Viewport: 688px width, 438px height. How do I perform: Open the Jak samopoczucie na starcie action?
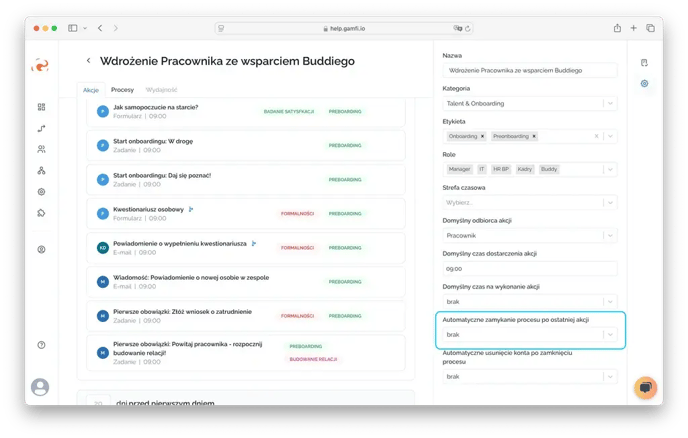coord(155,107)
